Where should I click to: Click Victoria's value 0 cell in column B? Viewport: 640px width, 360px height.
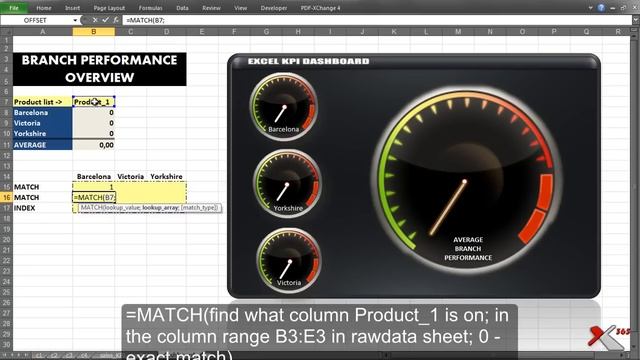tap(93, 123)
